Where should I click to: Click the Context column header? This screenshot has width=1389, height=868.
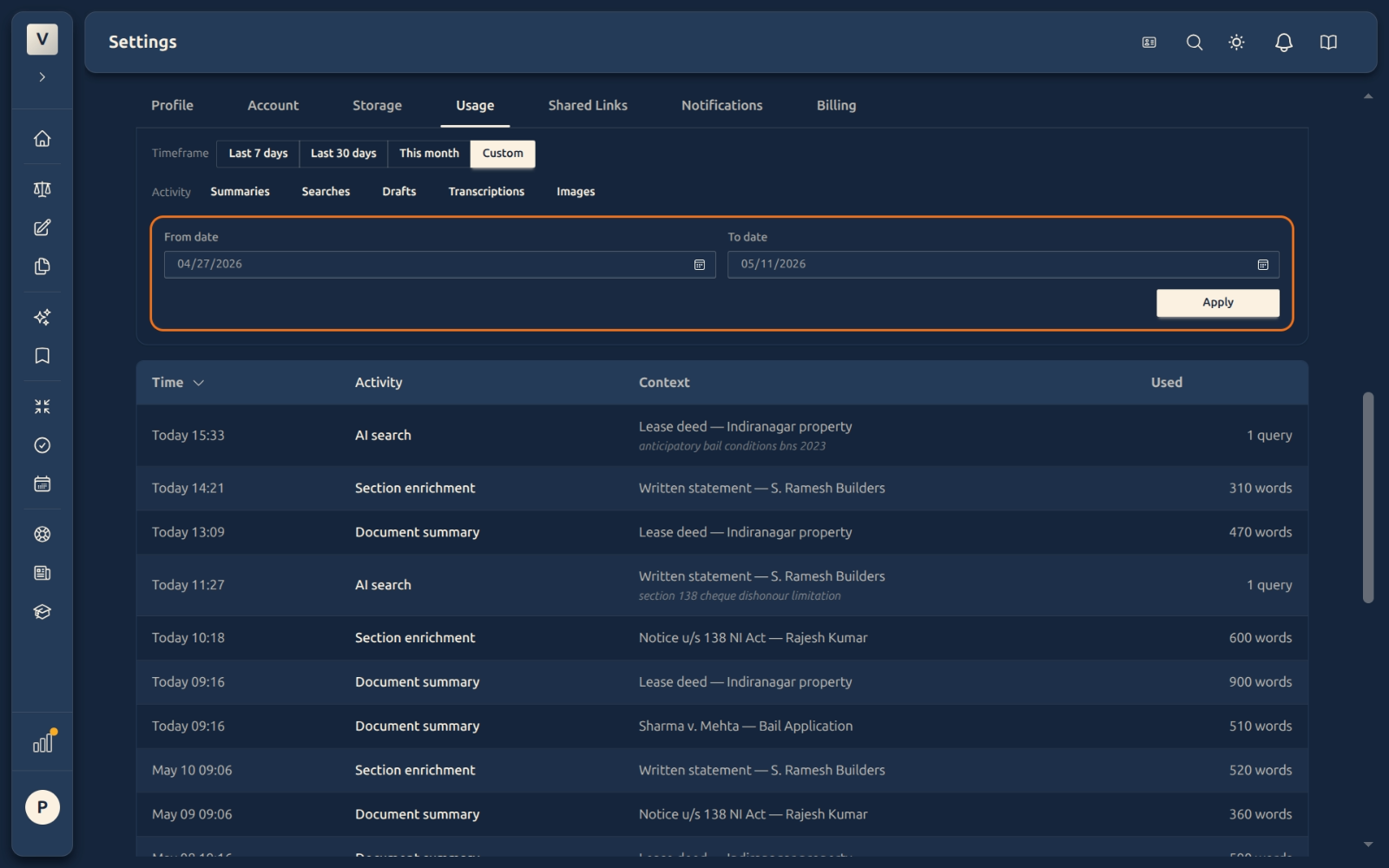coord(664,383)
